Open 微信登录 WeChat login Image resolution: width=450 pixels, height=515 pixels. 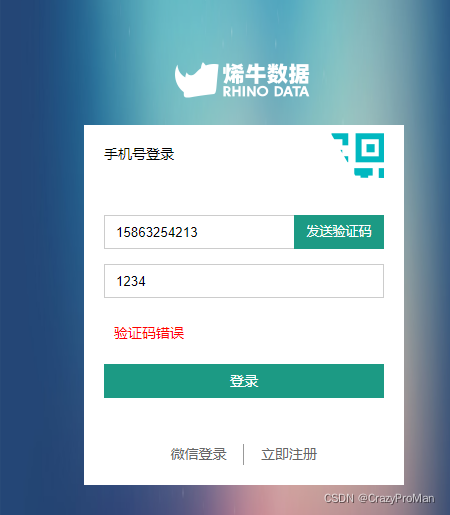[199, 454]
